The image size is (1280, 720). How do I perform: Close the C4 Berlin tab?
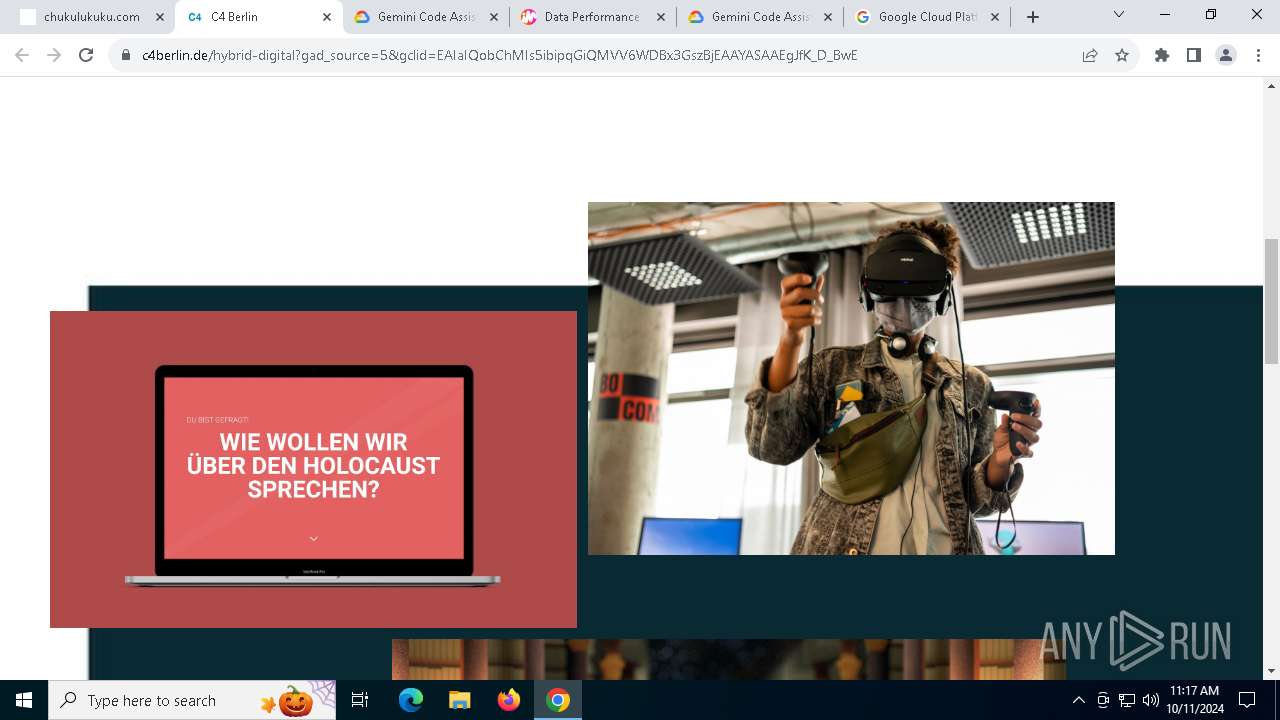(327, 17)
